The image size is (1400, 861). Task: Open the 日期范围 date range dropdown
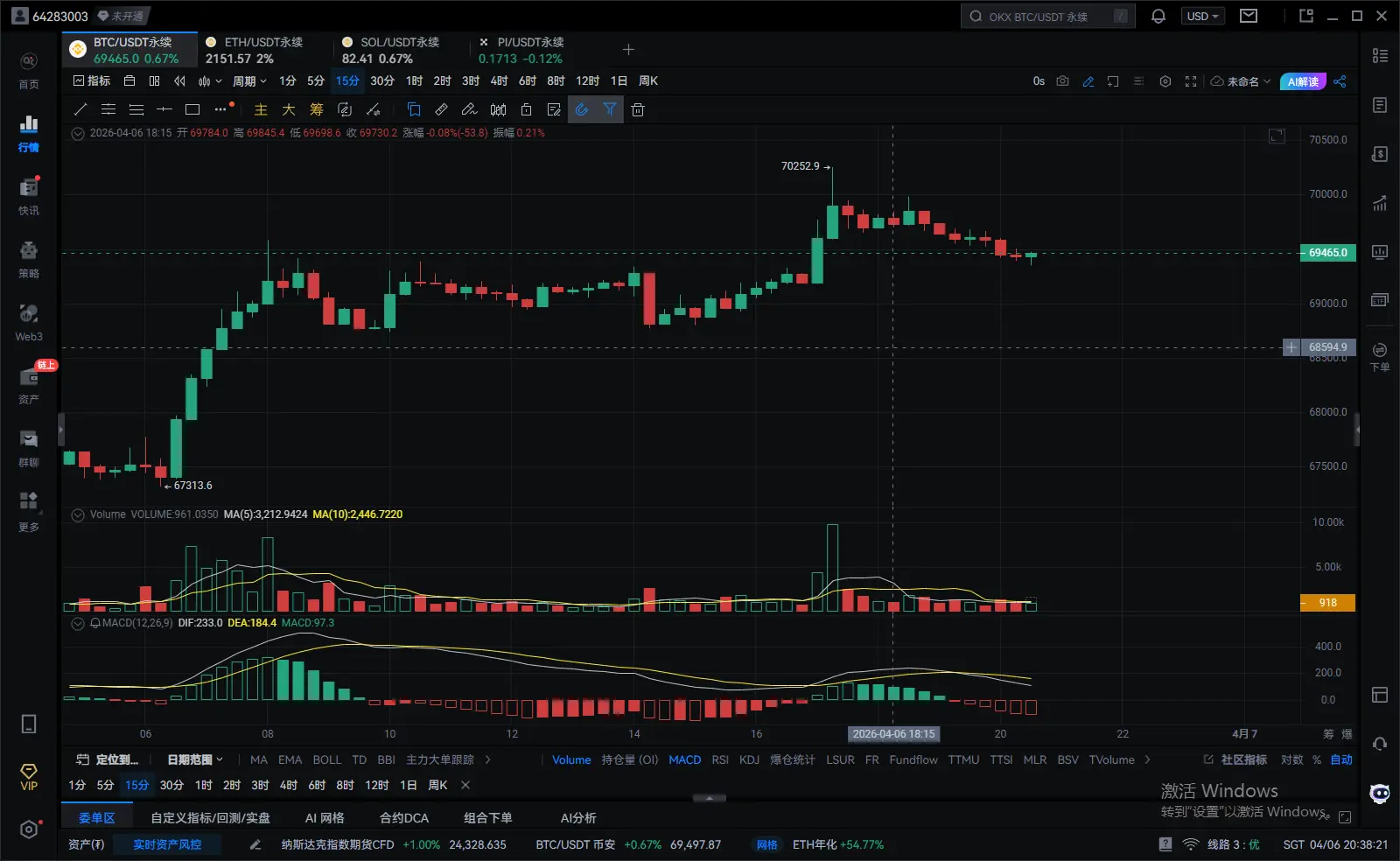tap(195, 759)
